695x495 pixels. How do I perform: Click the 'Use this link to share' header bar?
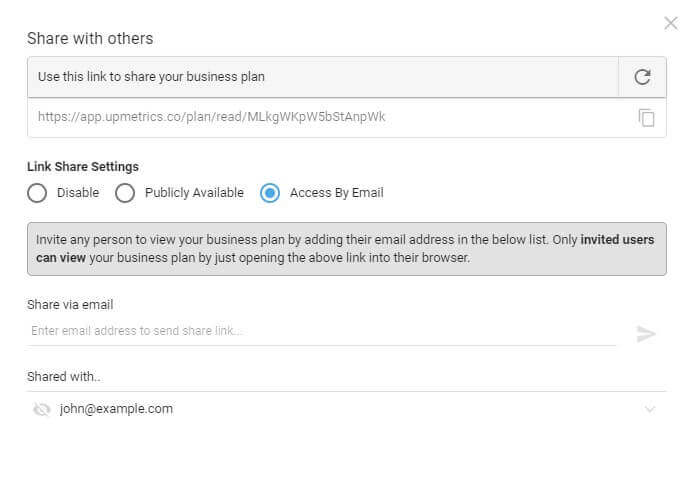point(323,77)
